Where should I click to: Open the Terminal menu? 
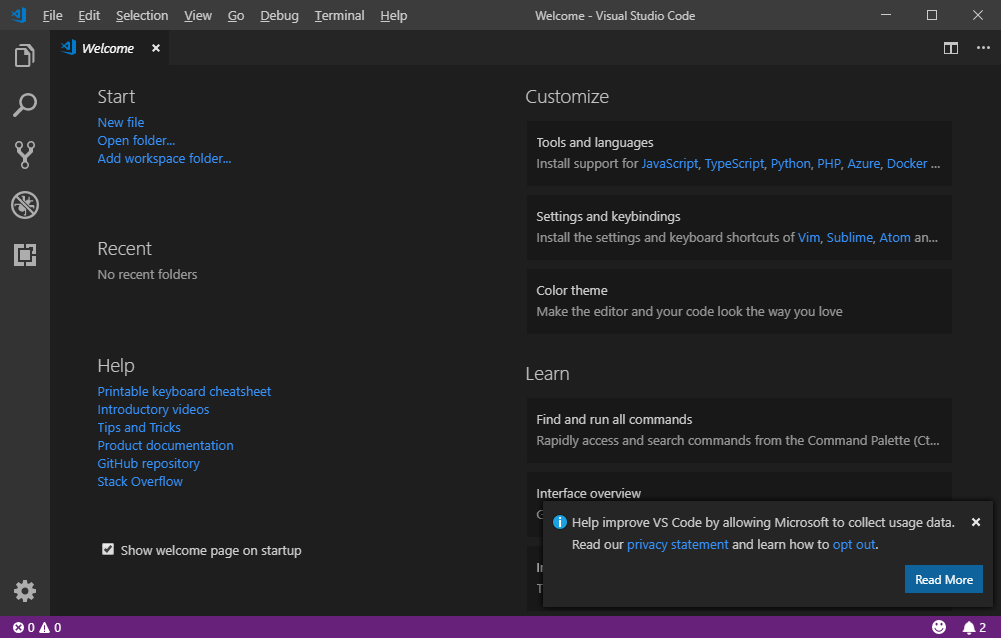click(x=339, y=16)
